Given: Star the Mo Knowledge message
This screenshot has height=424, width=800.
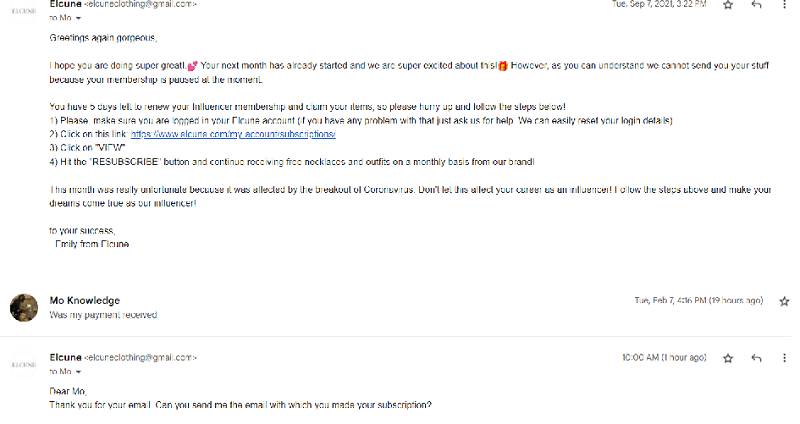Looking at the screenshot, I should point(784,300).
